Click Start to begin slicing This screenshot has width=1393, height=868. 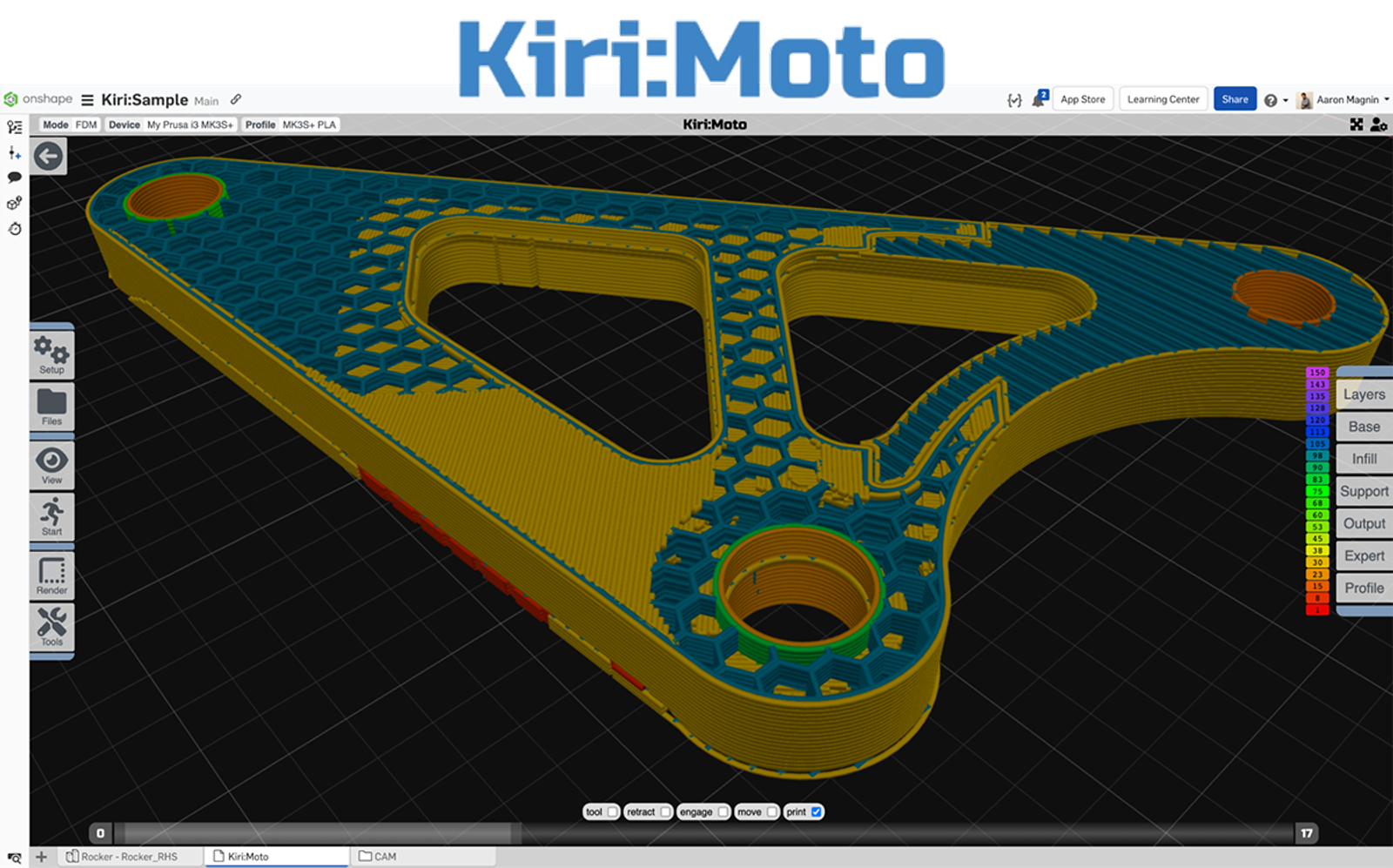[51, 519]
